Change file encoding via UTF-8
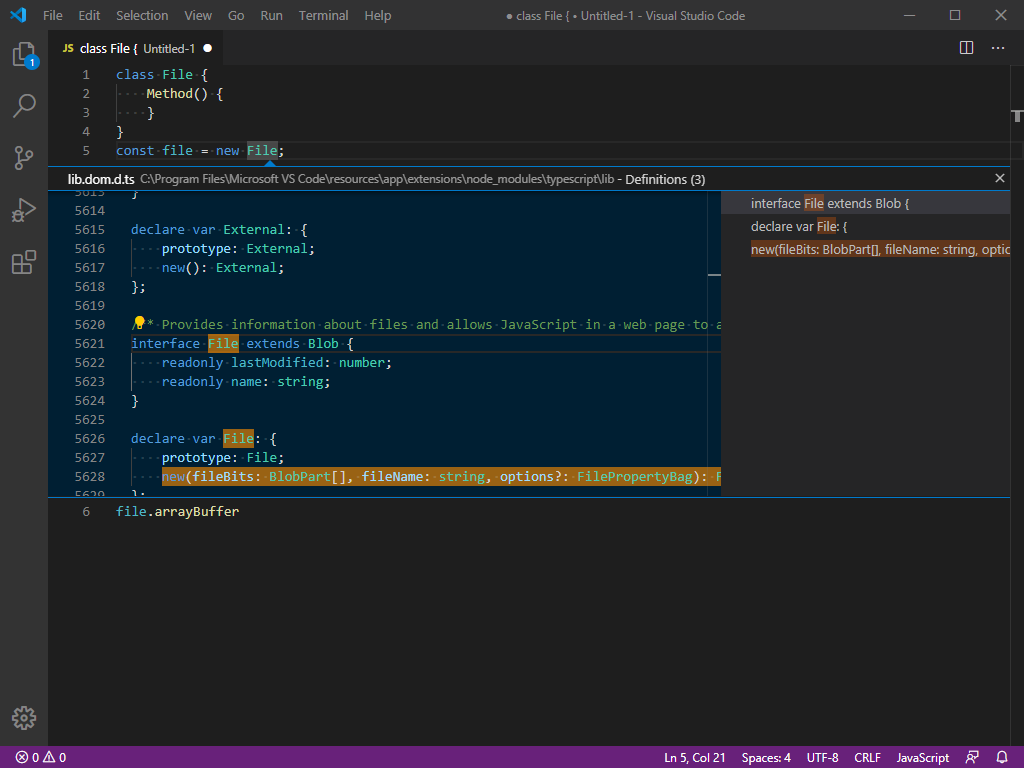The width and height of the screenshot is (1024, 768). click(x=822, y=758)
